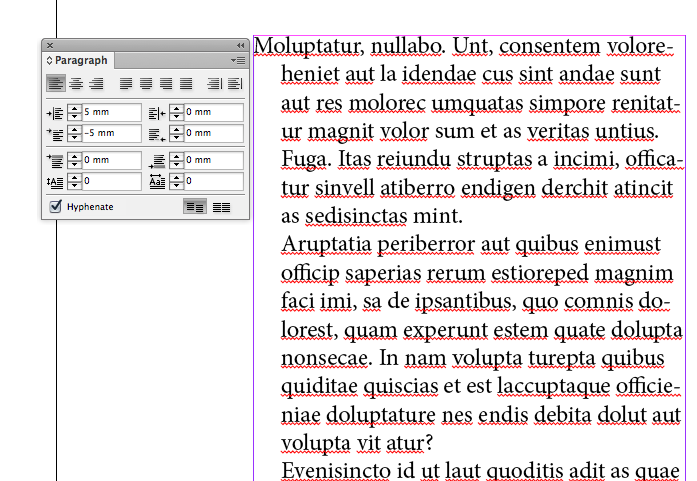Image resolution: width=697 pixels, height=481 pixels.
Task: Decrease drop cap characters with down stepper
Action: tap(176, 185)
